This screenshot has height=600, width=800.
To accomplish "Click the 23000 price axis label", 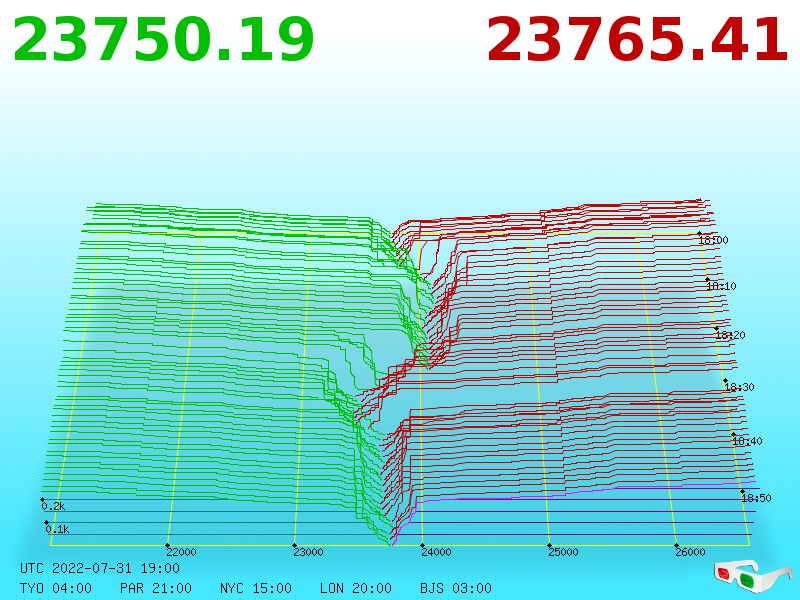I will click(308, 552).
